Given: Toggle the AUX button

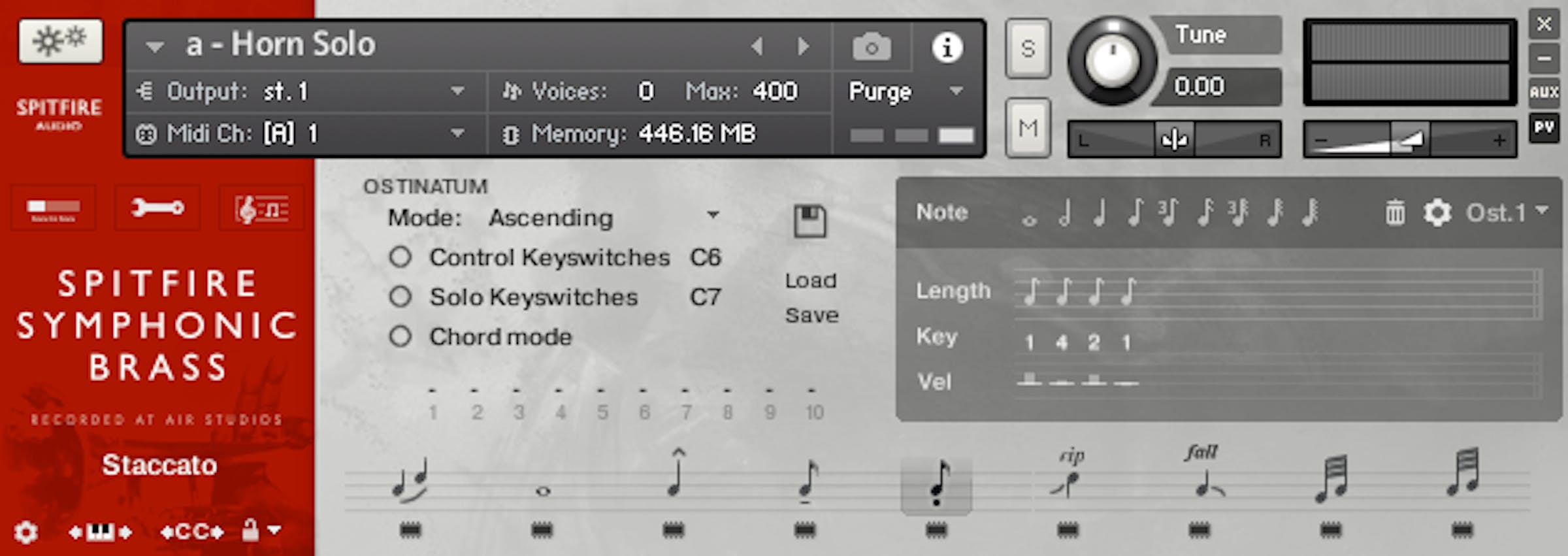Looking at the screenshot, I should click(x=1544, y=92).
